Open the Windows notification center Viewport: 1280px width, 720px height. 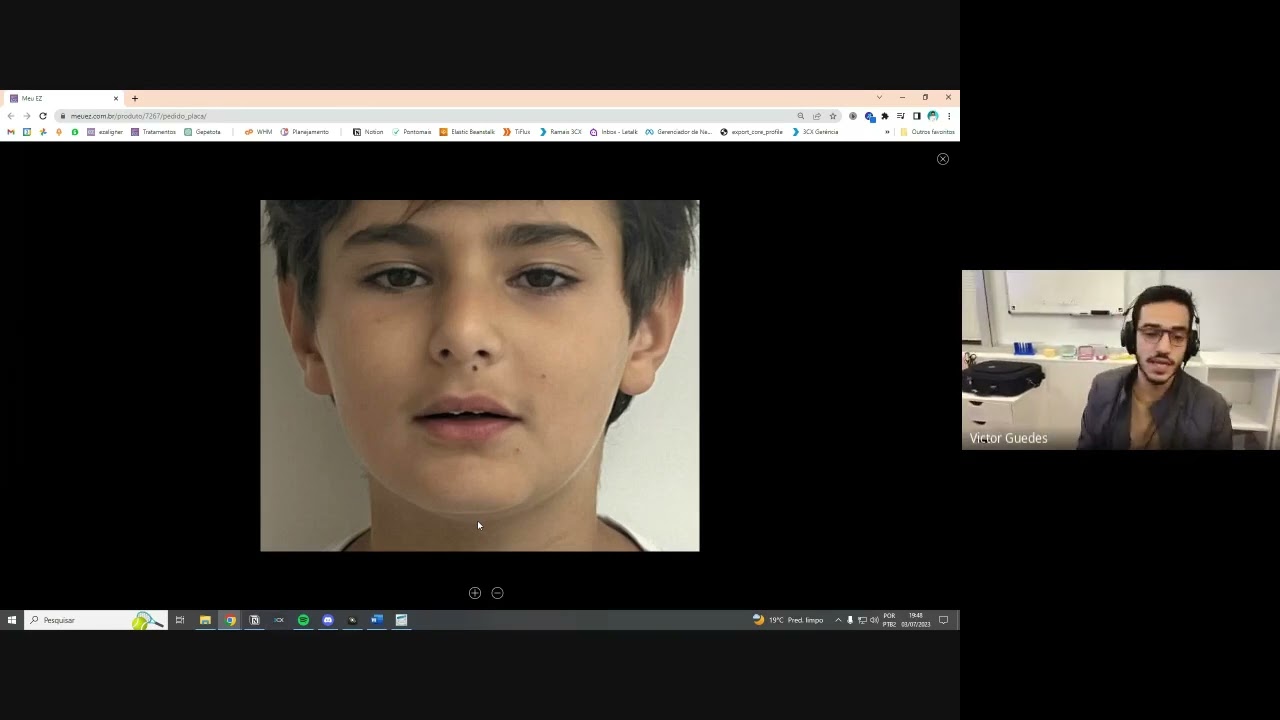943,620
